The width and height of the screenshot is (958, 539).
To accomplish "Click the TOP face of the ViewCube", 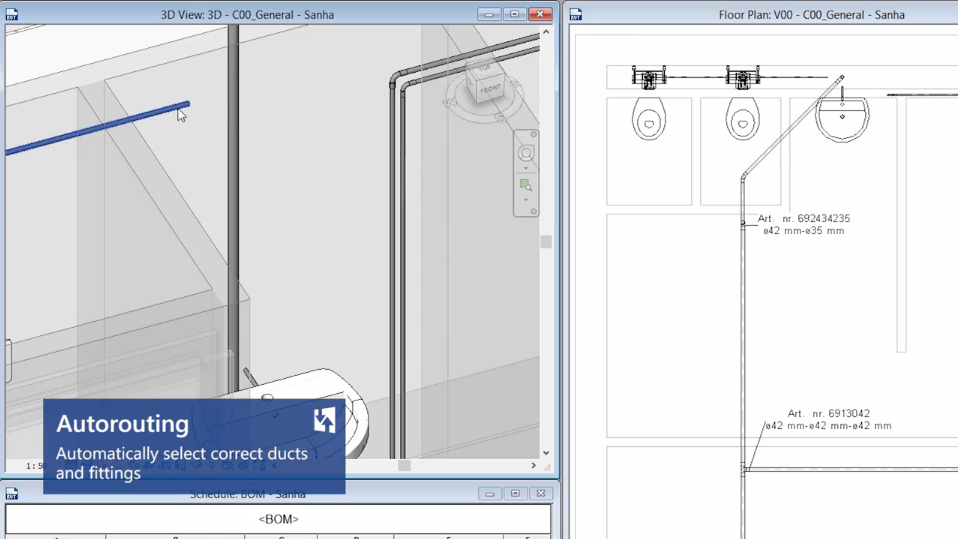I will coord(485,70).
